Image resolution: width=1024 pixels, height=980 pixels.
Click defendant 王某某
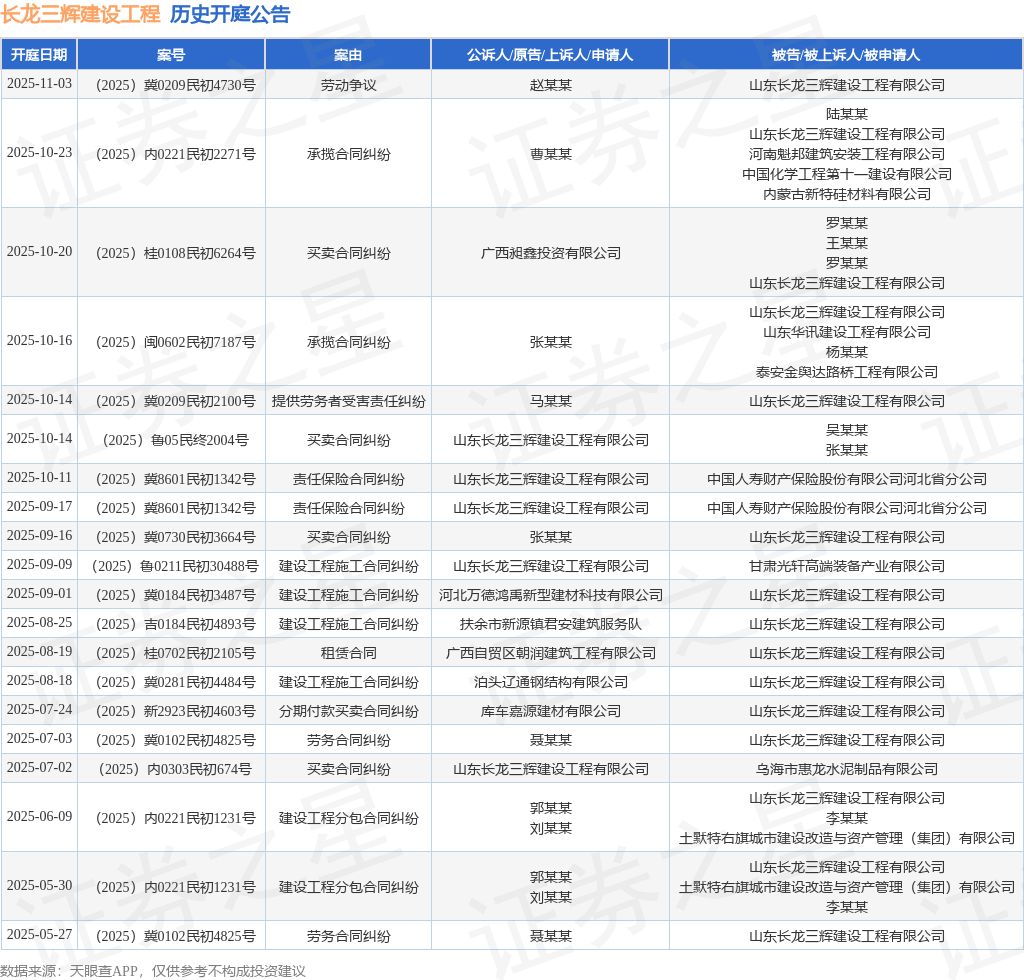[x=846, y=244]
